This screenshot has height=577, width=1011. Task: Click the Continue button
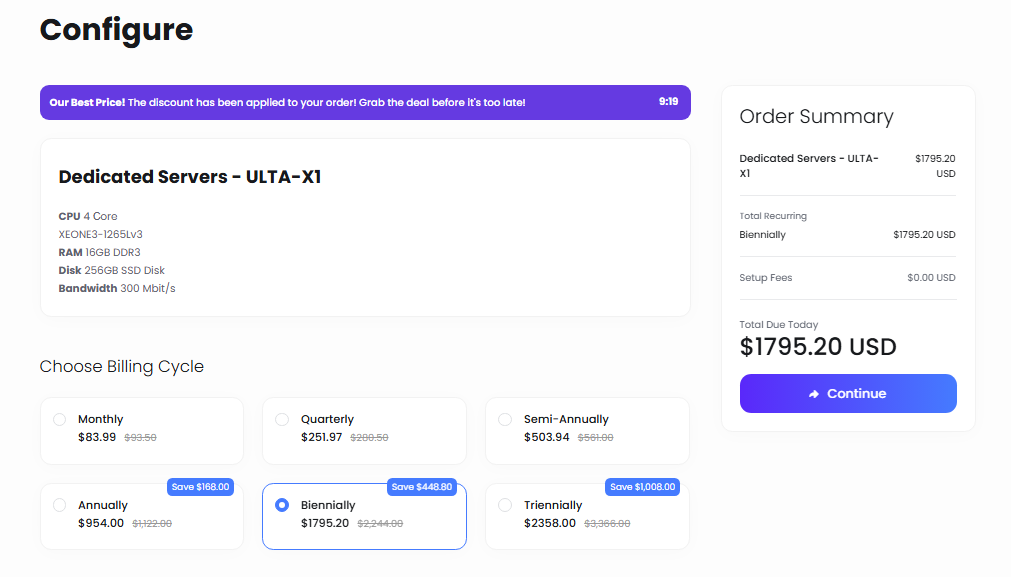click(848, 393)
